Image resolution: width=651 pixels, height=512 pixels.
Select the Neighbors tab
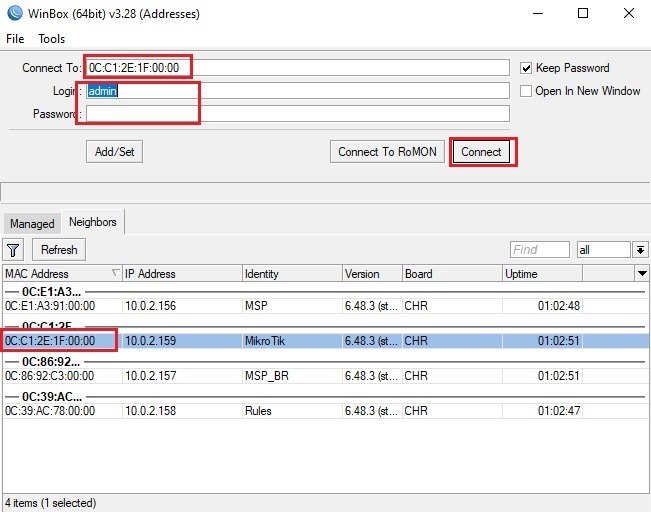pos(93,222)
